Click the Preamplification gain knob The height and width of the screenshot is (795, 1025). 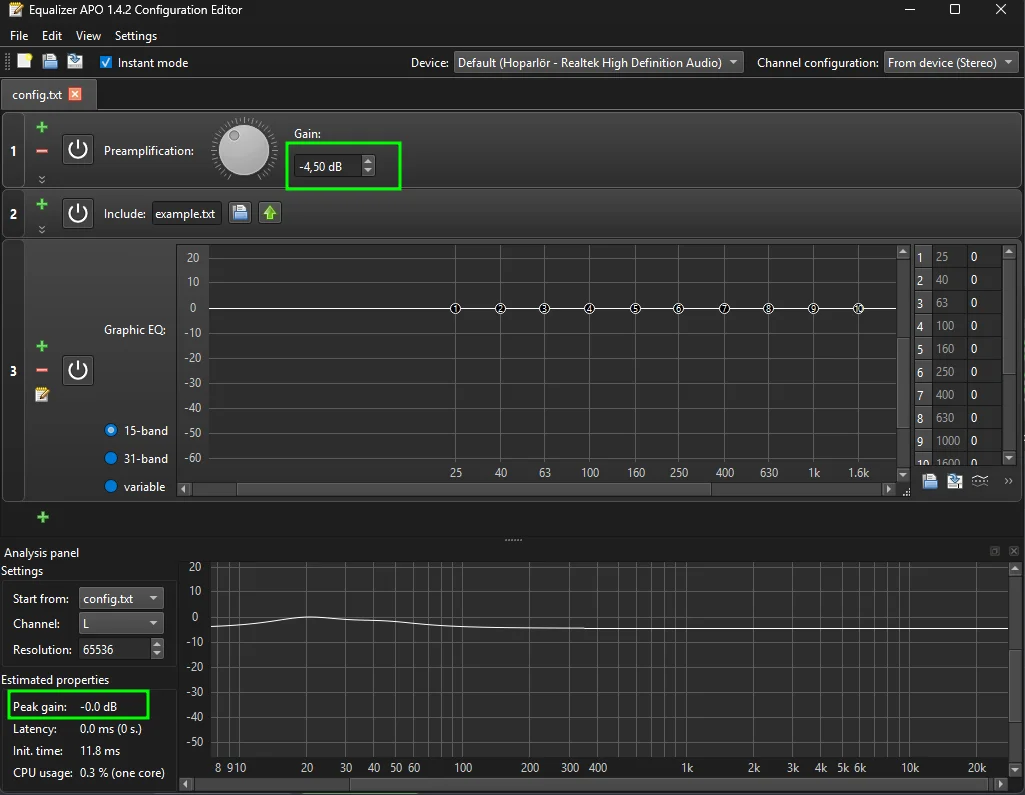[x=244, y=150]
